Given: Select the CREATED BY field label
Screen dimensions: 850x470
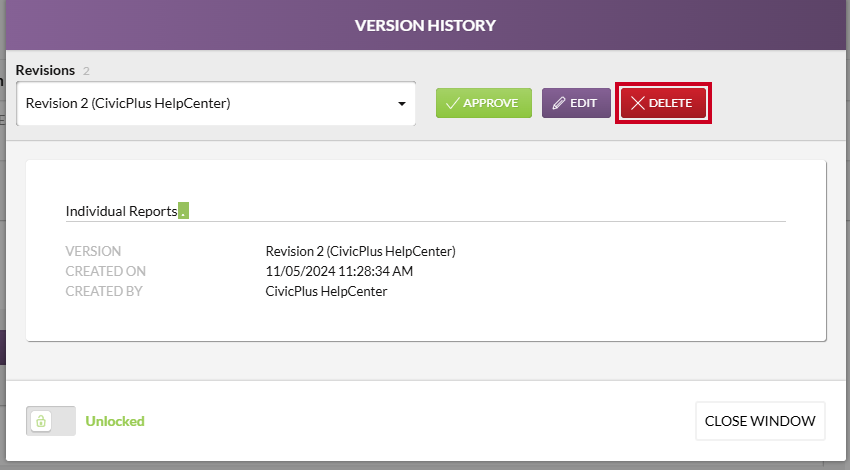Looking at the screenshot, I should coord(104,291).
